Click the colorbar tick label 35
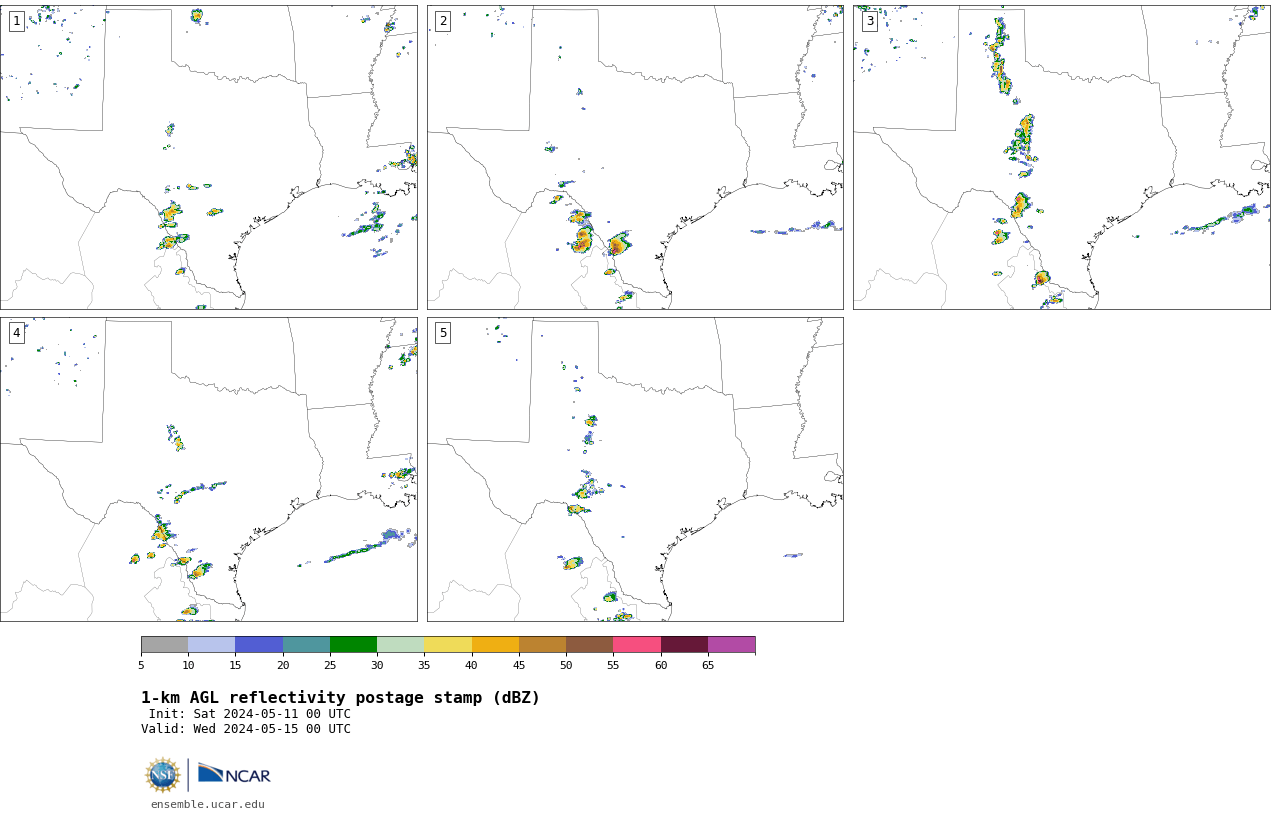Screen dimensions: 1280x815 tap(424, 665)
